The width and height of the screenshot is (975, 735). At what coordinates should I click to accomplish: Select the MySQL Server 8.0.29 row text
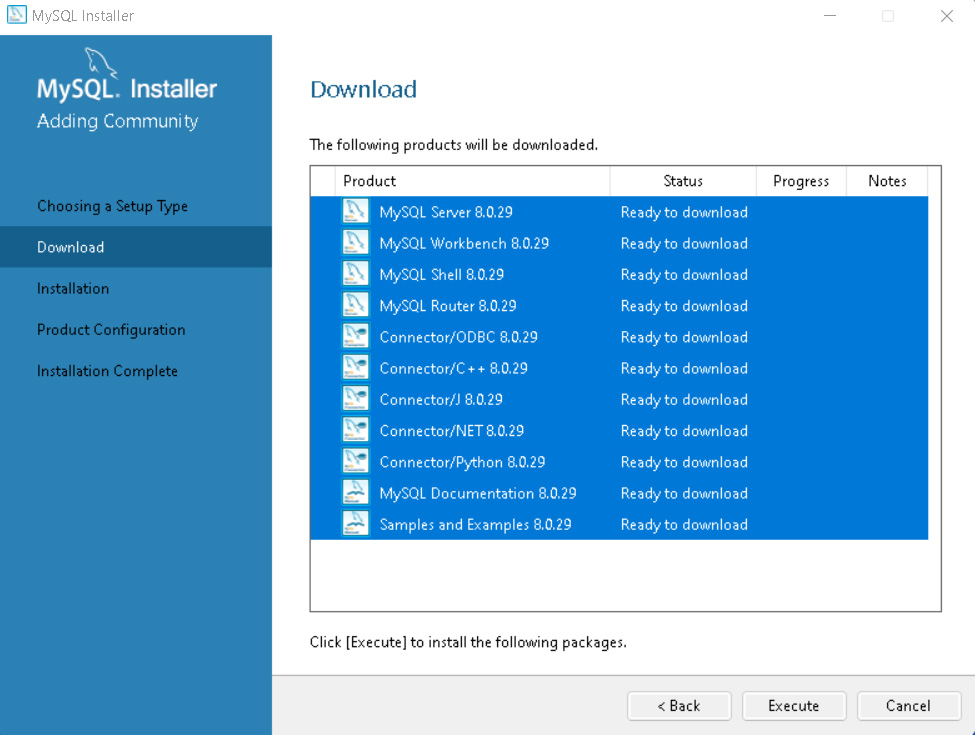click(x=446, y=212)
